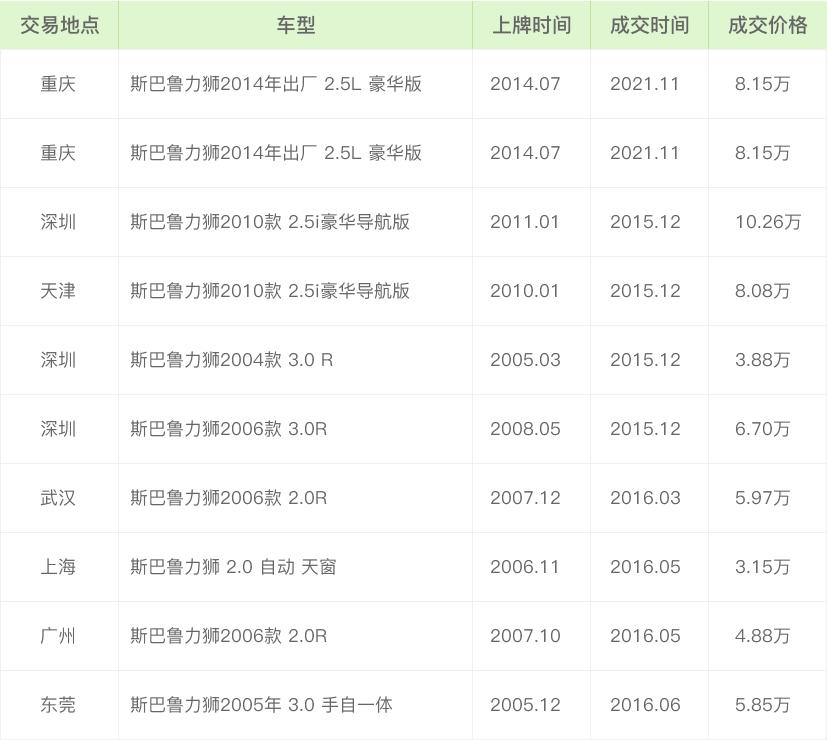Select 深圳 in the 3.88万 row

coord(58,360)
